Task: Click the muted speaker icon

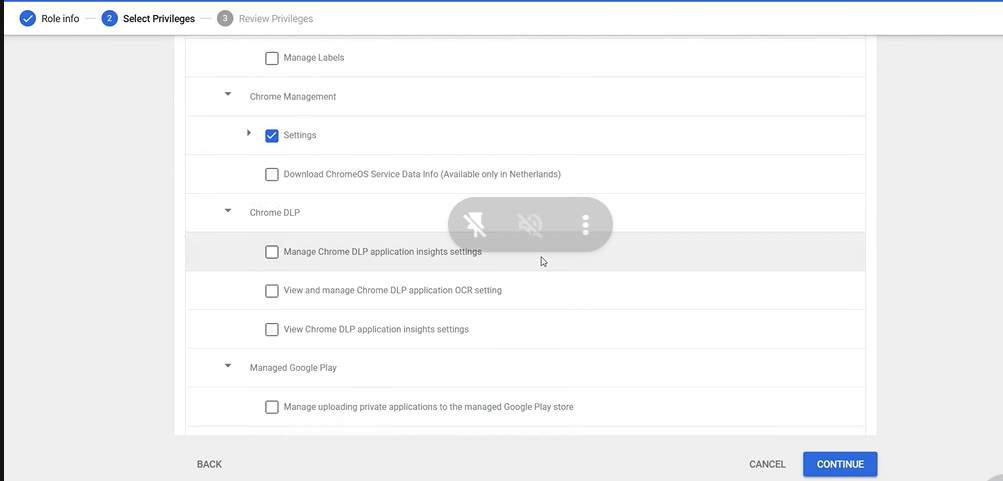Action: [530, 225]
